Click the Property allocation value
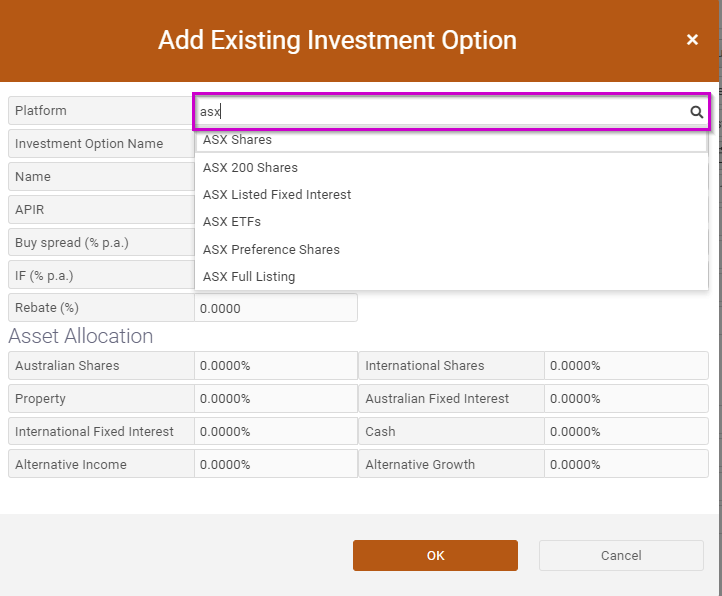Screen dimensions: 722x596 276,399
